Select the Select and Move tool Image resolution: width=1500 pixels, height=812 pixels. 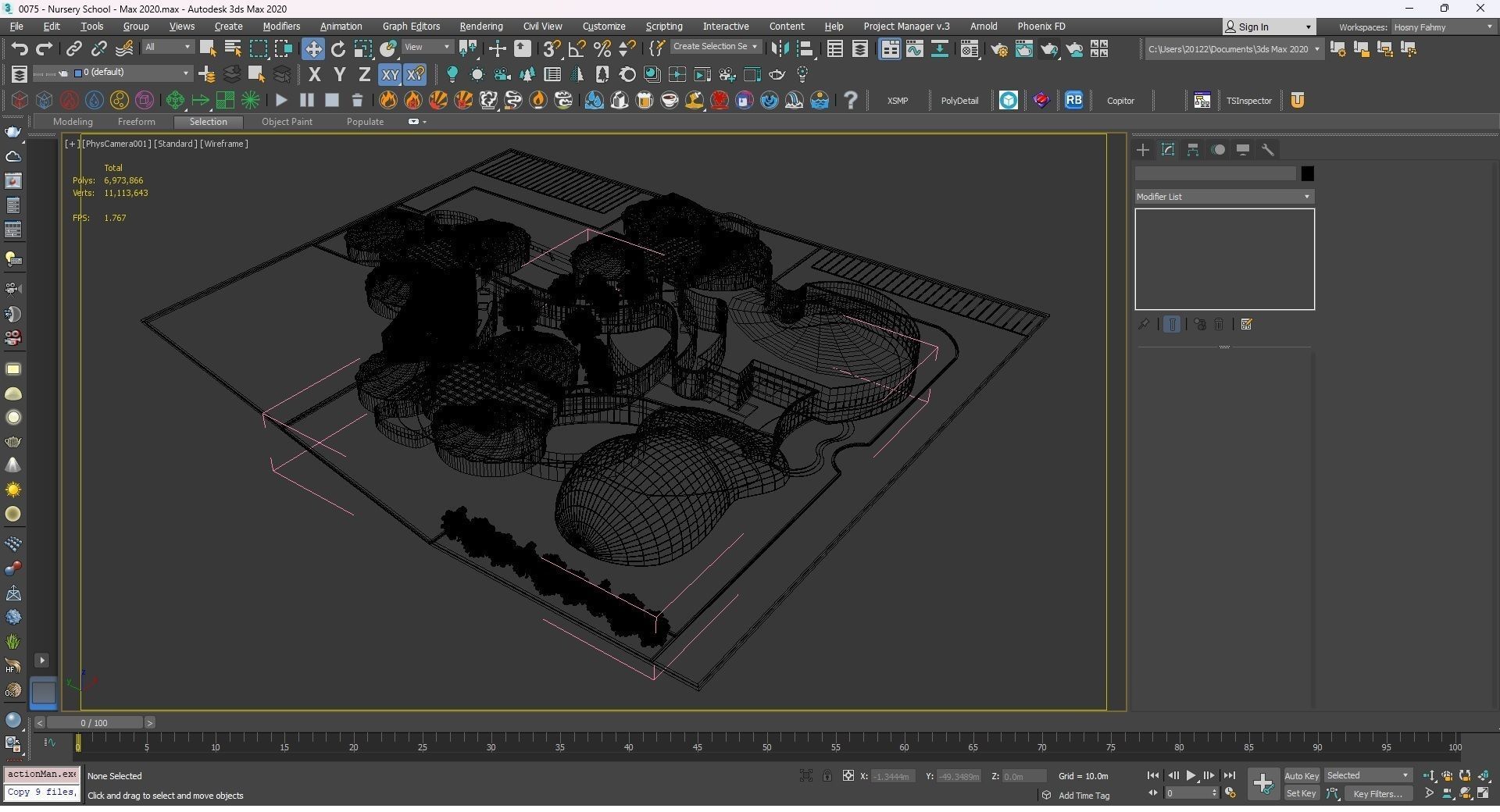pyautogui.click(x=313, y=49)
